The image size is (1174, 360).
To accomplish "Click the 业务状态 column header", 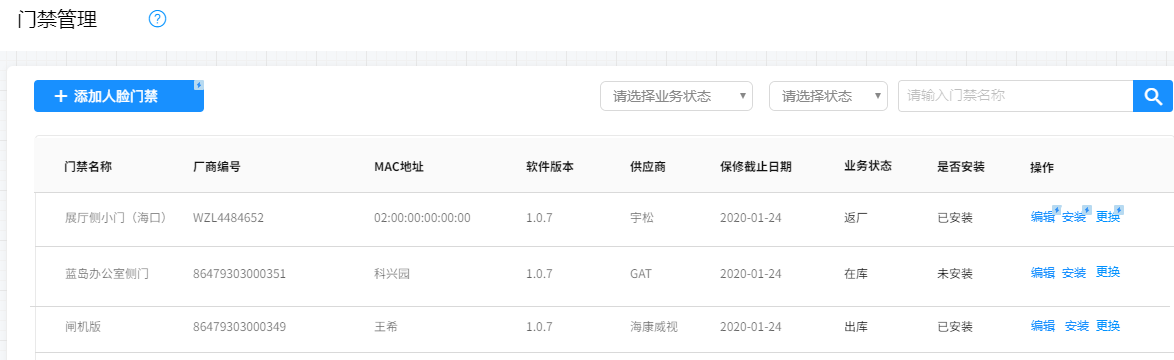I will [x=868, y=166].
